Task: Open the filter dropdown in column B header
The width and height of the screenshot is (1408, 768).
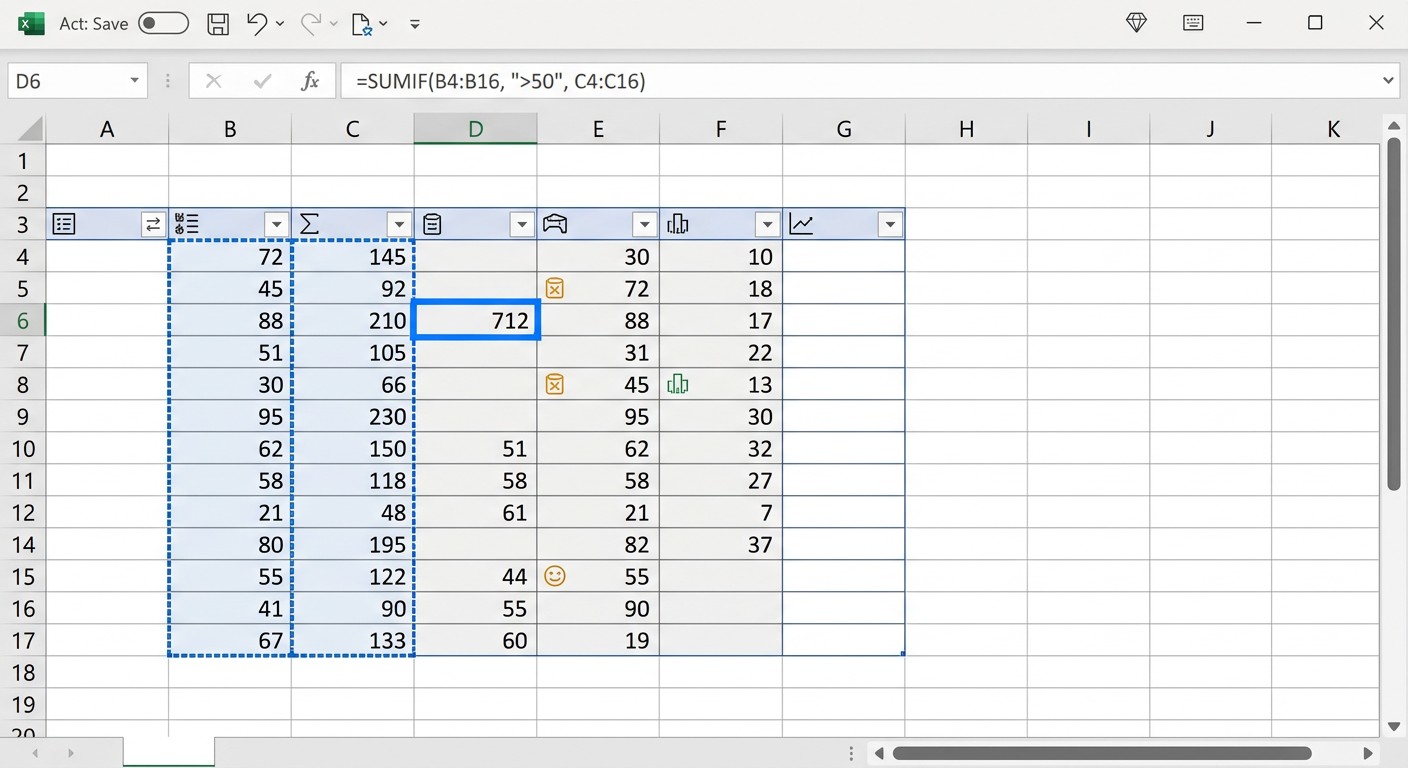Action: pyautogui.click(x=276, y=225)
